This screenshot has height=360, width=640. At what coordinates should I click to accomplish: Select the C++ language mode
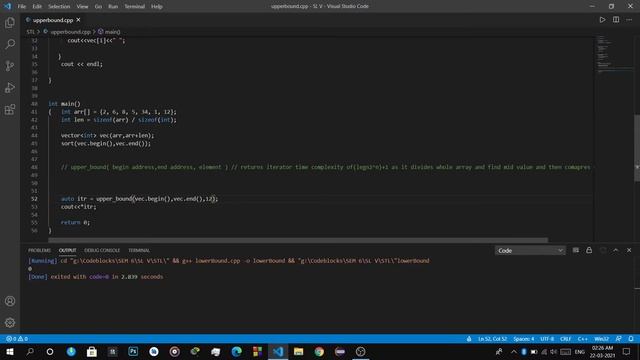pos(582,339)
